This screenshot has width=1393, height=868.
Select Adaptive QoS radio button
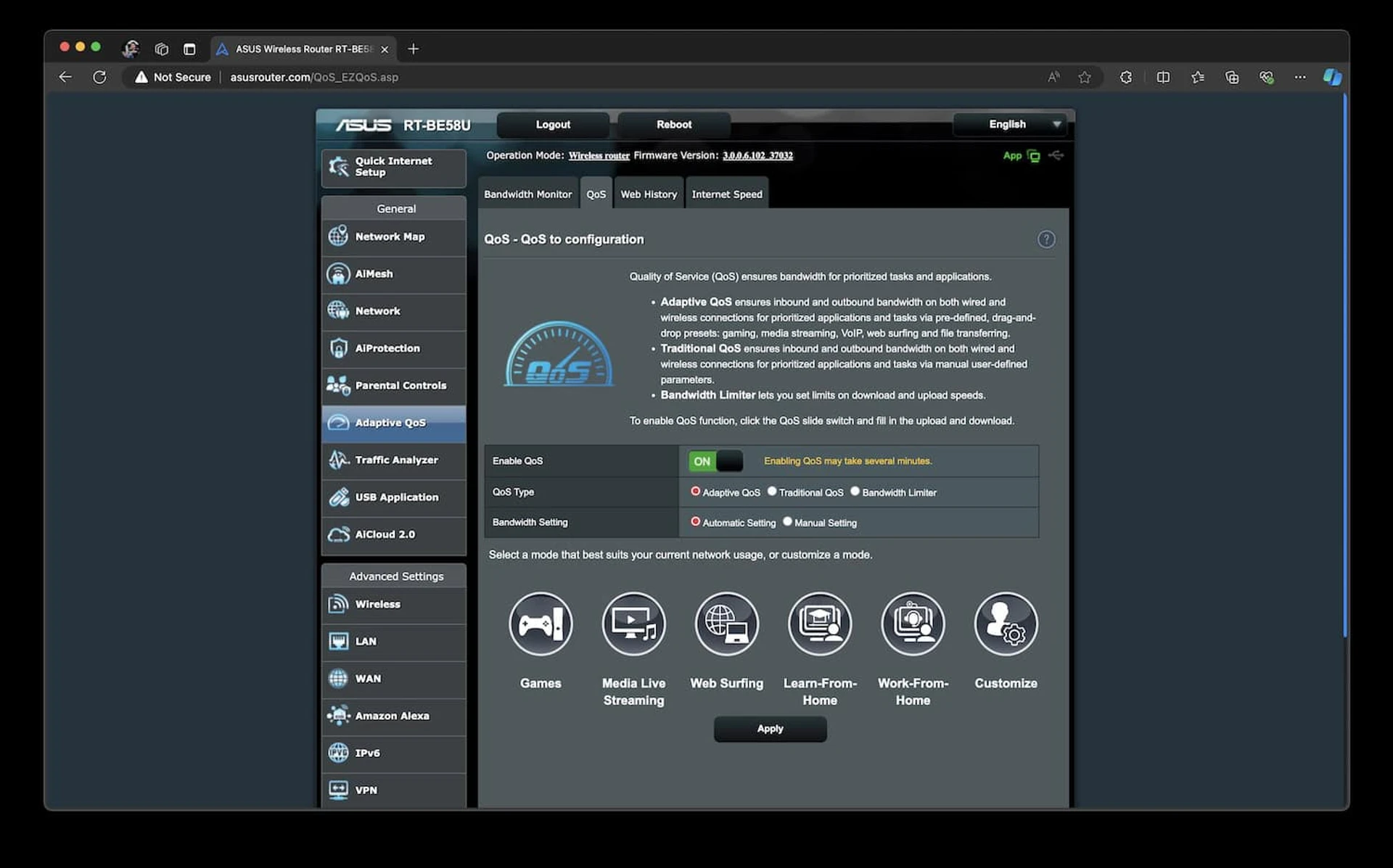click(695, 492)
